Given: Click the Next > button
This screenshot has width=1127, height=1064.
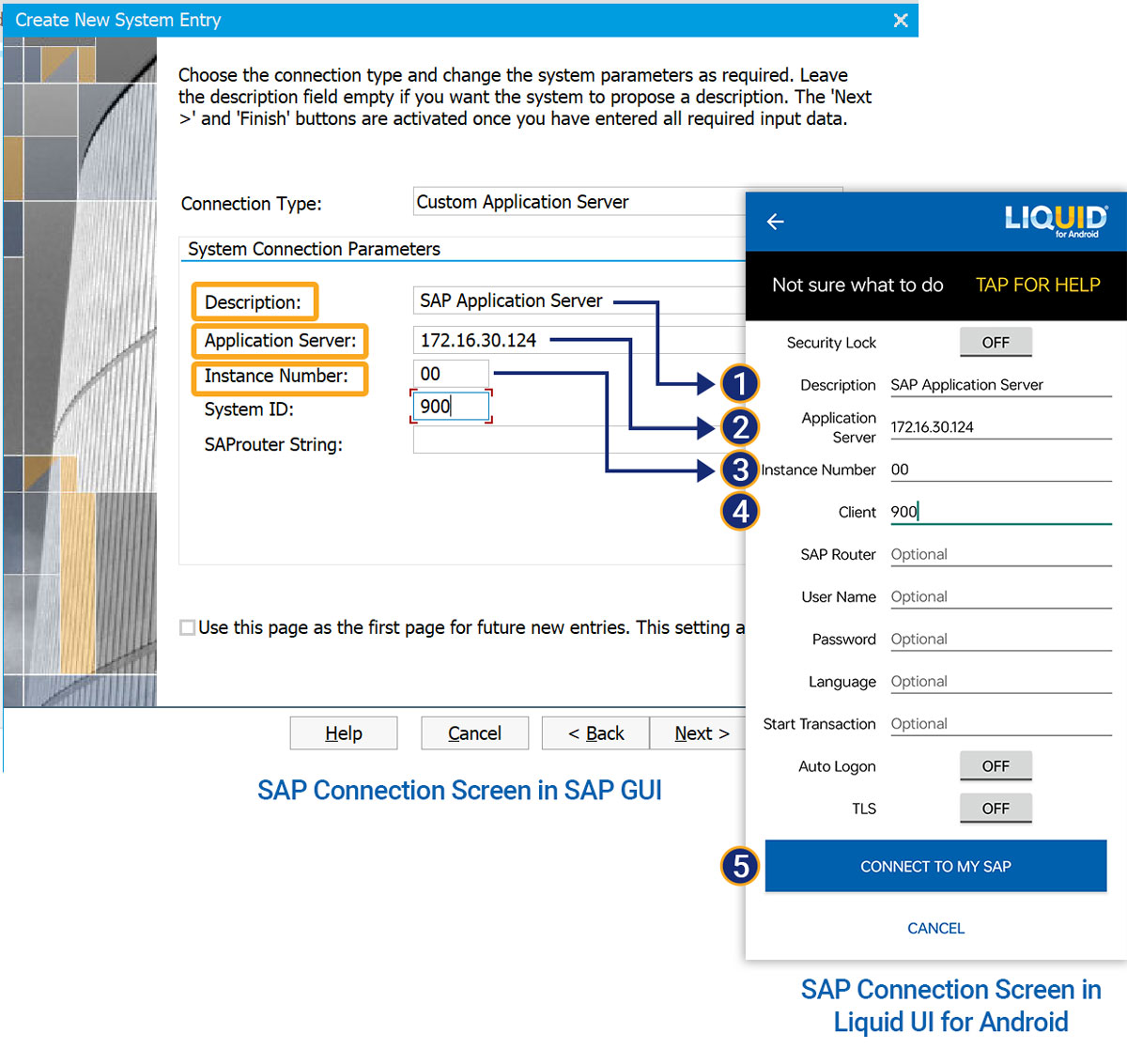Looking at the screenshot, I should click(701, 733).
